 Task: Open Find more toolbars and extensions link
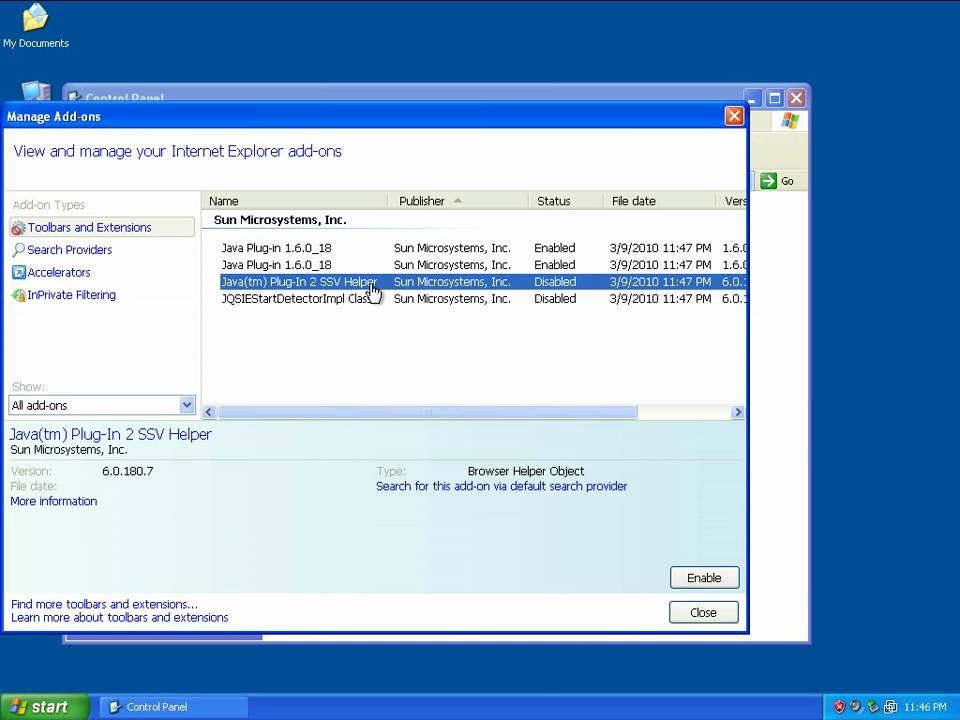point(104,604)
